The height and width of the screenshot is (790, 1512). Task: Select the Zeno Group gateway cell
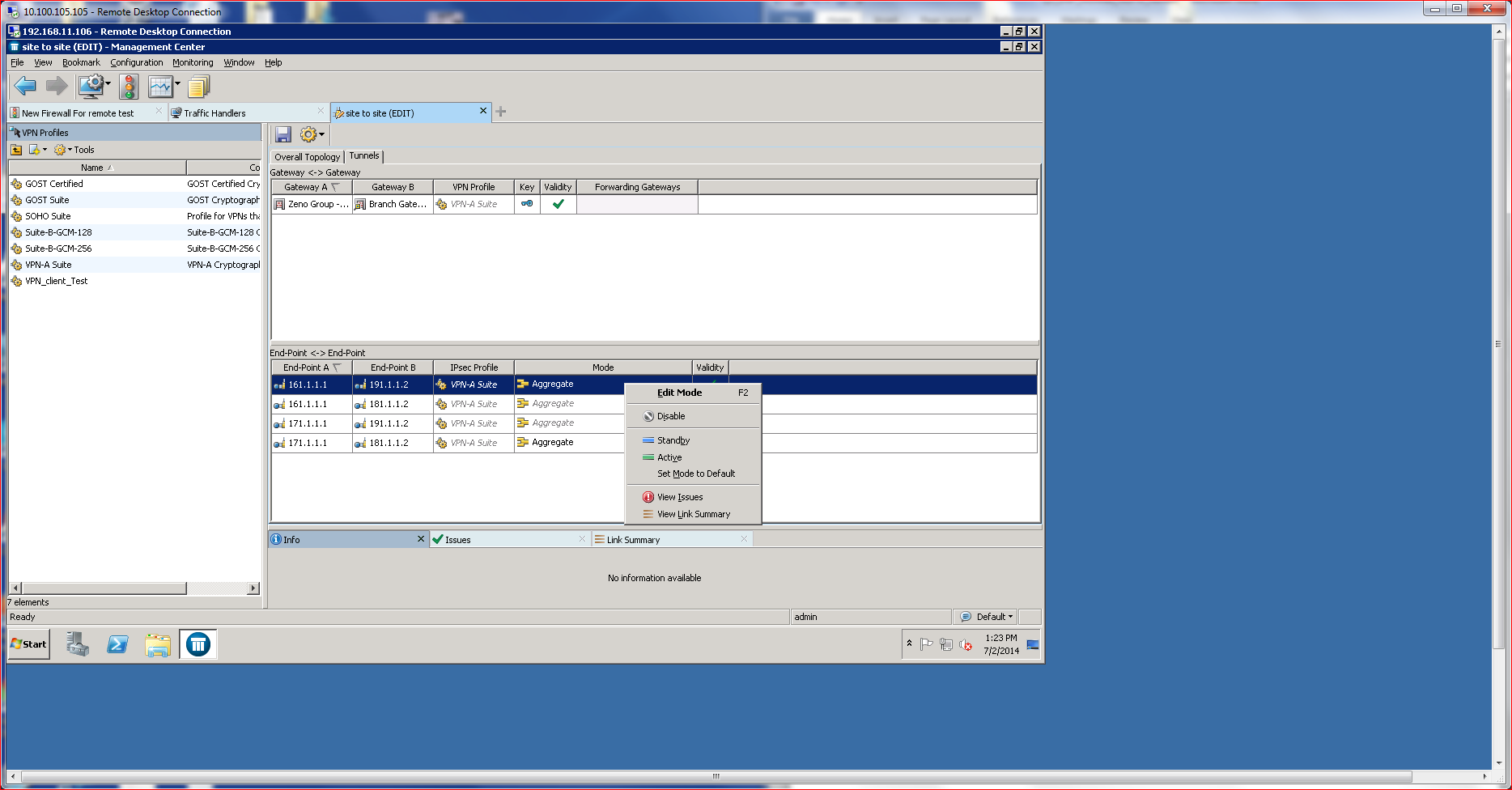point(312,204)
